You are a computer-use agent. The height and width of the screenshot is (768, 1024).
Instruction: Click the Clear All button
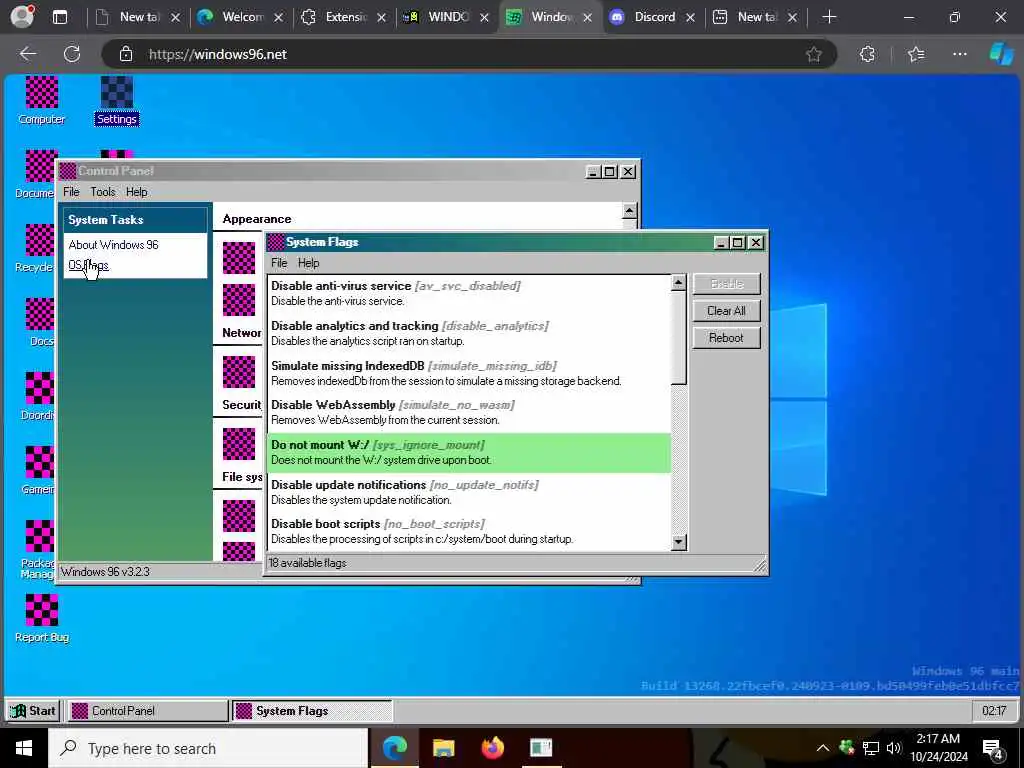726,311
